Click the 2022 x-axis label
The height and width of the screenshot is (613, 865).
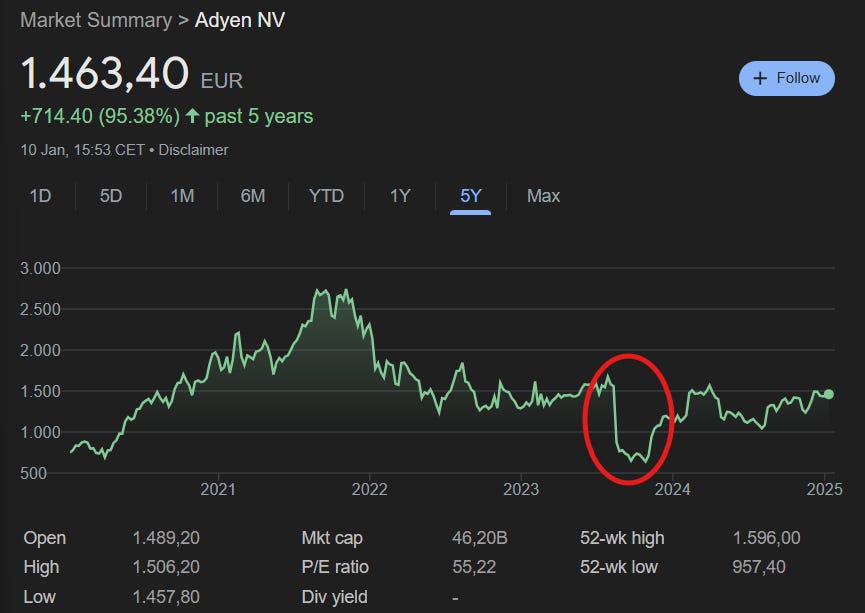(370, 489)
